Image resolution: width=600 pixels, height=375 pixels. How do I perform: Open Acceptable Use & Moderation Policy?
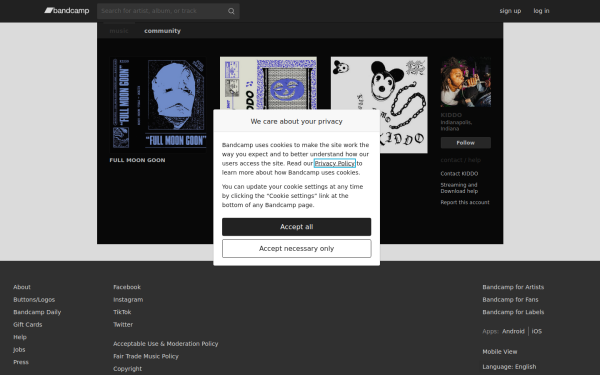coord(166,344)
